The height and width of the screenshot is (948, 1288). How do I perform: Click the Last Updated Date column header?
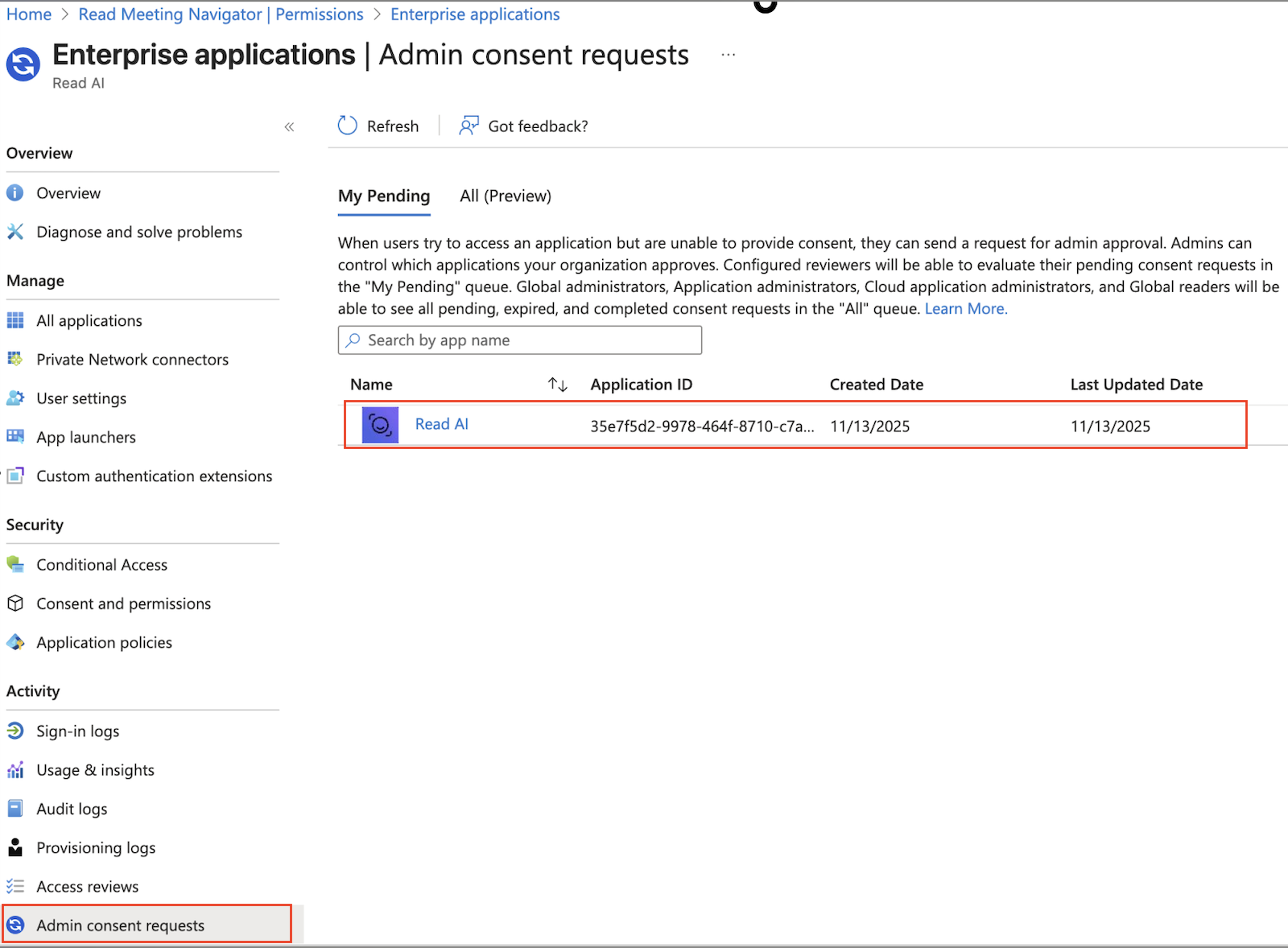tap(1137, 385)
